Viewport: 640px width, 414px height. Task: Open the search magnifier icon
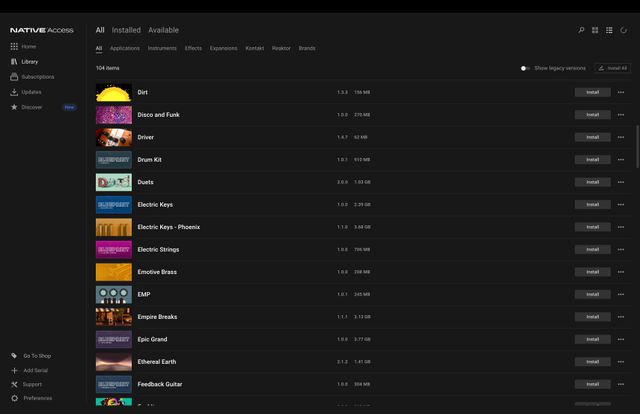tap(581, 30)
